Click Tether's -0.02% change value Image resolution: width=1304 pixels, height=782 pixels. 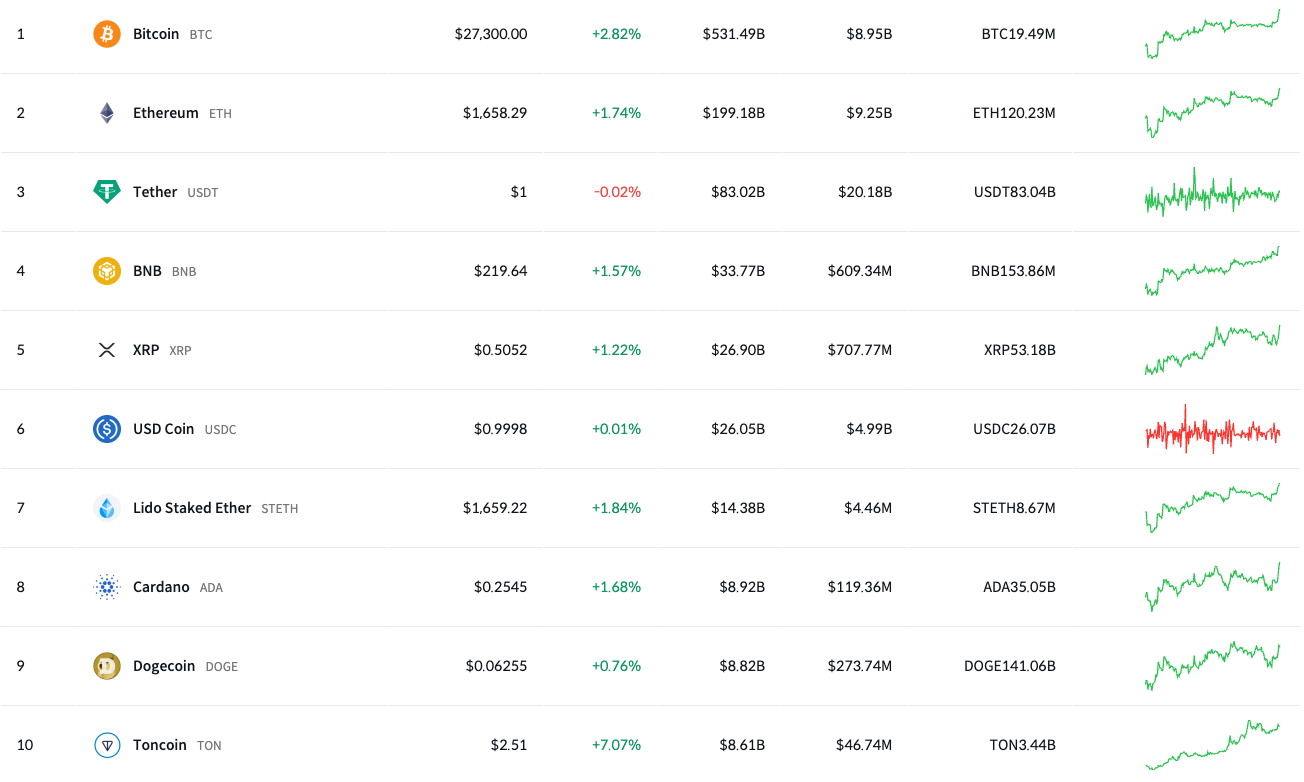tap(618, 192)
